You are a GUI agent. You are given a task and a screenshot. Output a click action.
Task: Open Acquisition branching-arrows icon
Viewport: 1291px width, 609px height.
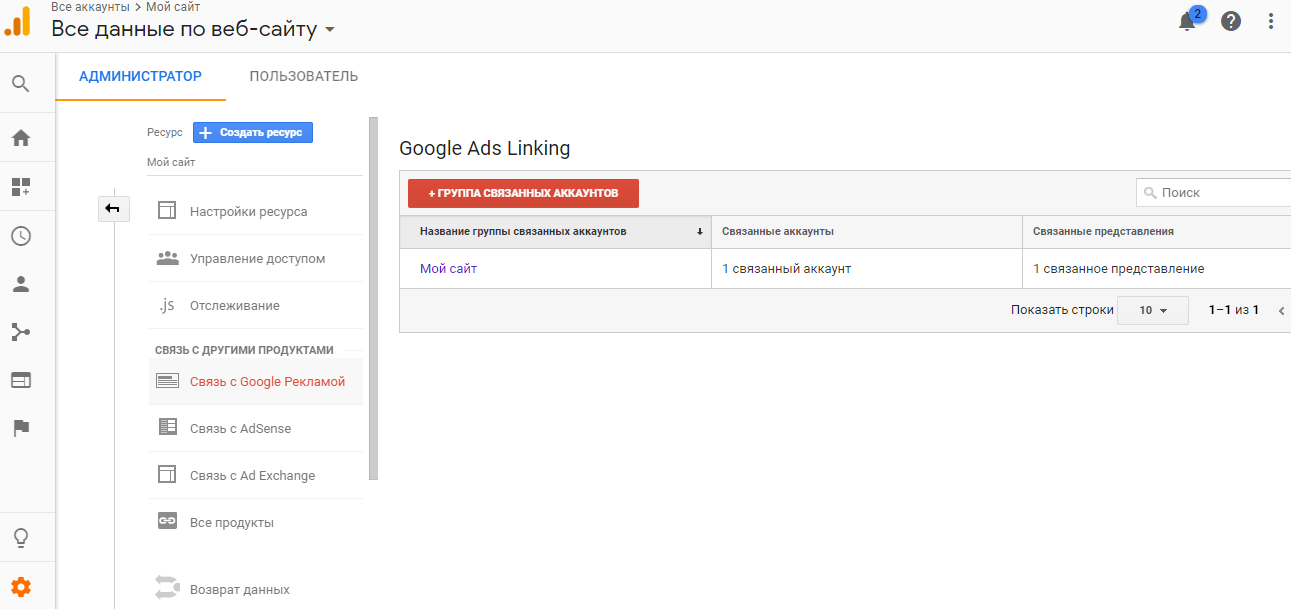[21, 332]
